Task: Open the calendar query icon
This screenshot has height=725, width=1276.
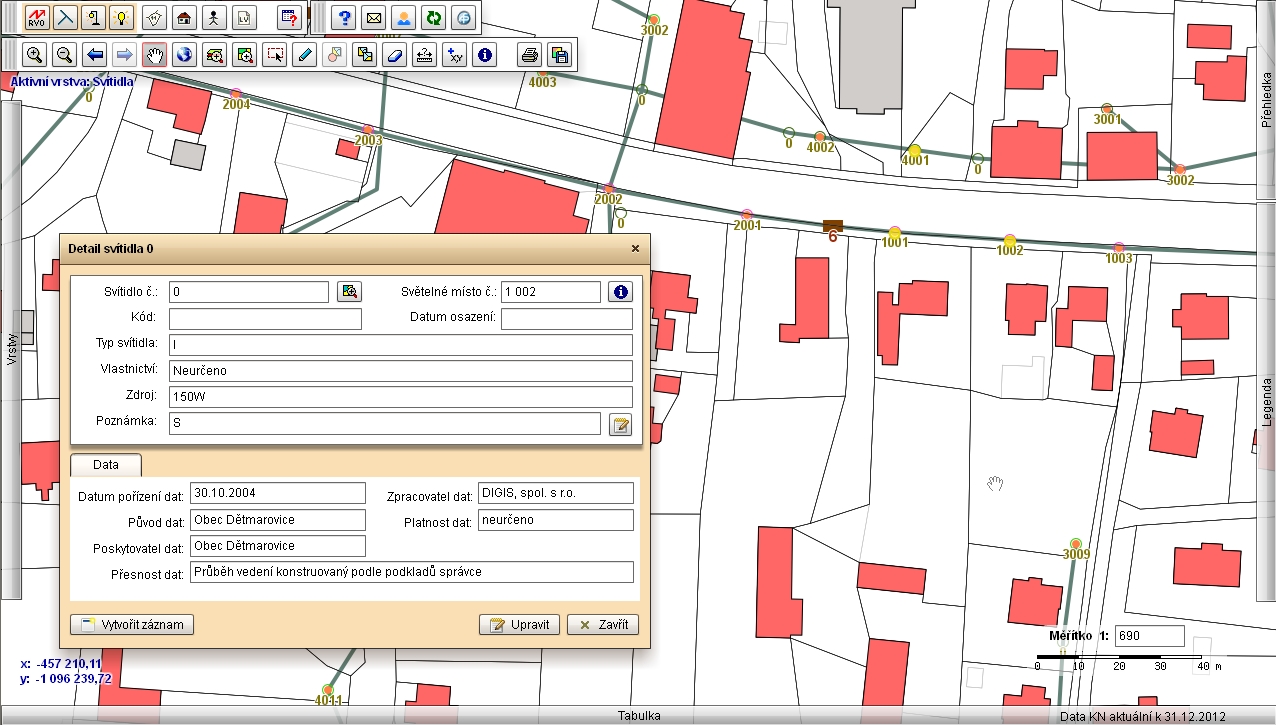Action: click(288, 17)
